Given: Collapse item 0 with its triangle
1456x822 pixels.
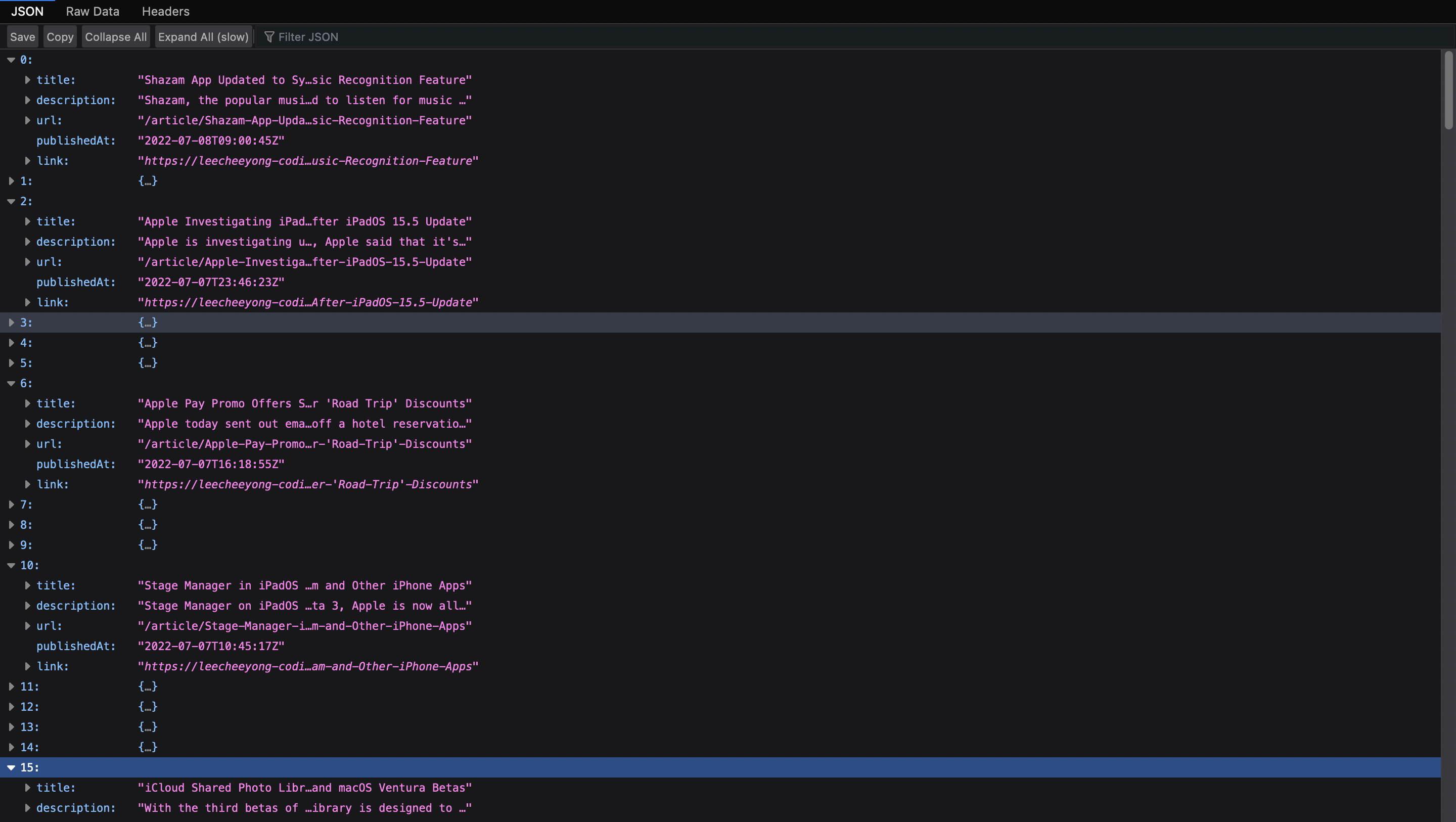Looking at the screenshot, I should coord(11,60).
